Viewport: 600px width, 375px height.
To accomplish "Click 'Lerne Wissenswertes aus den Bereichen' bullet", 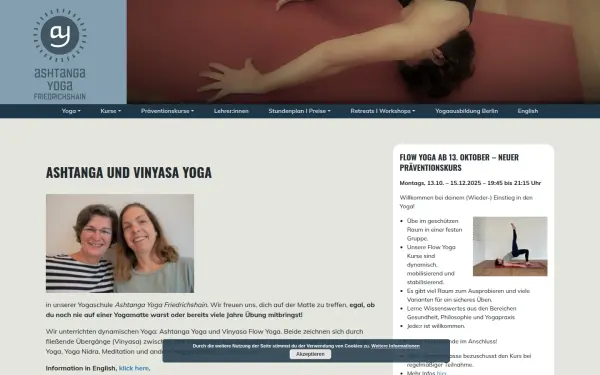I will pyautogui.click(x=461, y=313).
